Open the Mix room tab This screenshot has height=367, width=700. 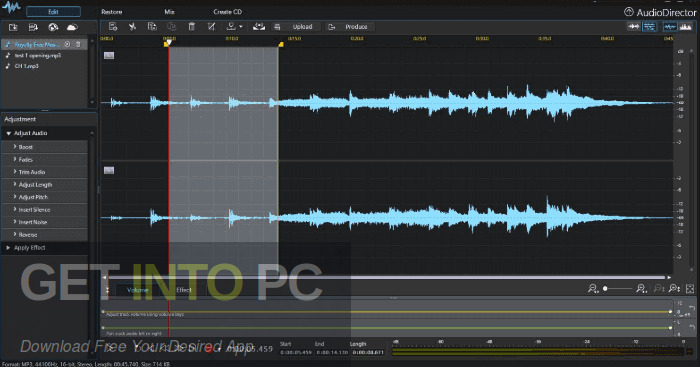tap(170, 12)
